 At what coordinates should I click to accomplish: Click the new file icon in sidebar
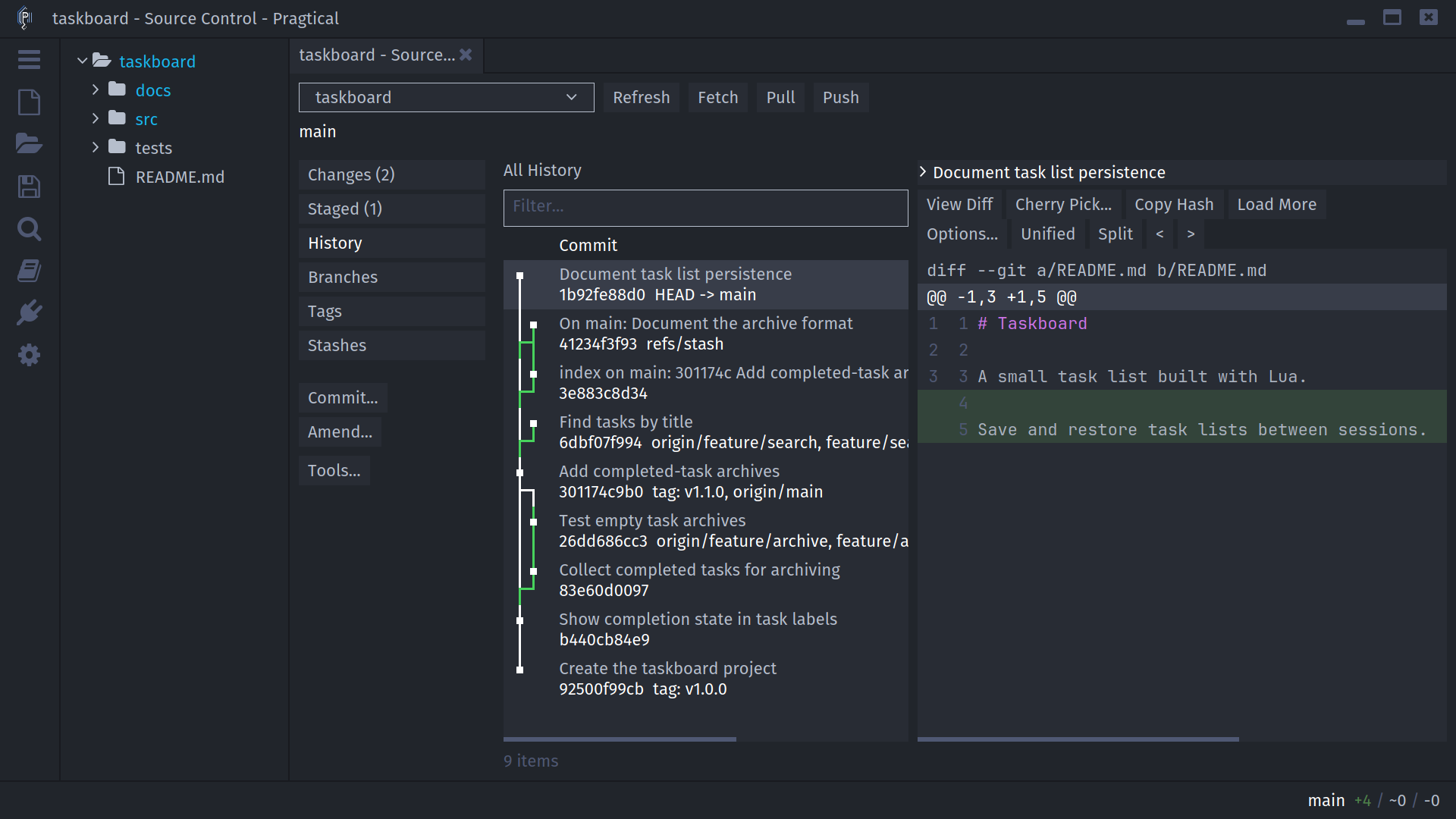pos(29,102)
